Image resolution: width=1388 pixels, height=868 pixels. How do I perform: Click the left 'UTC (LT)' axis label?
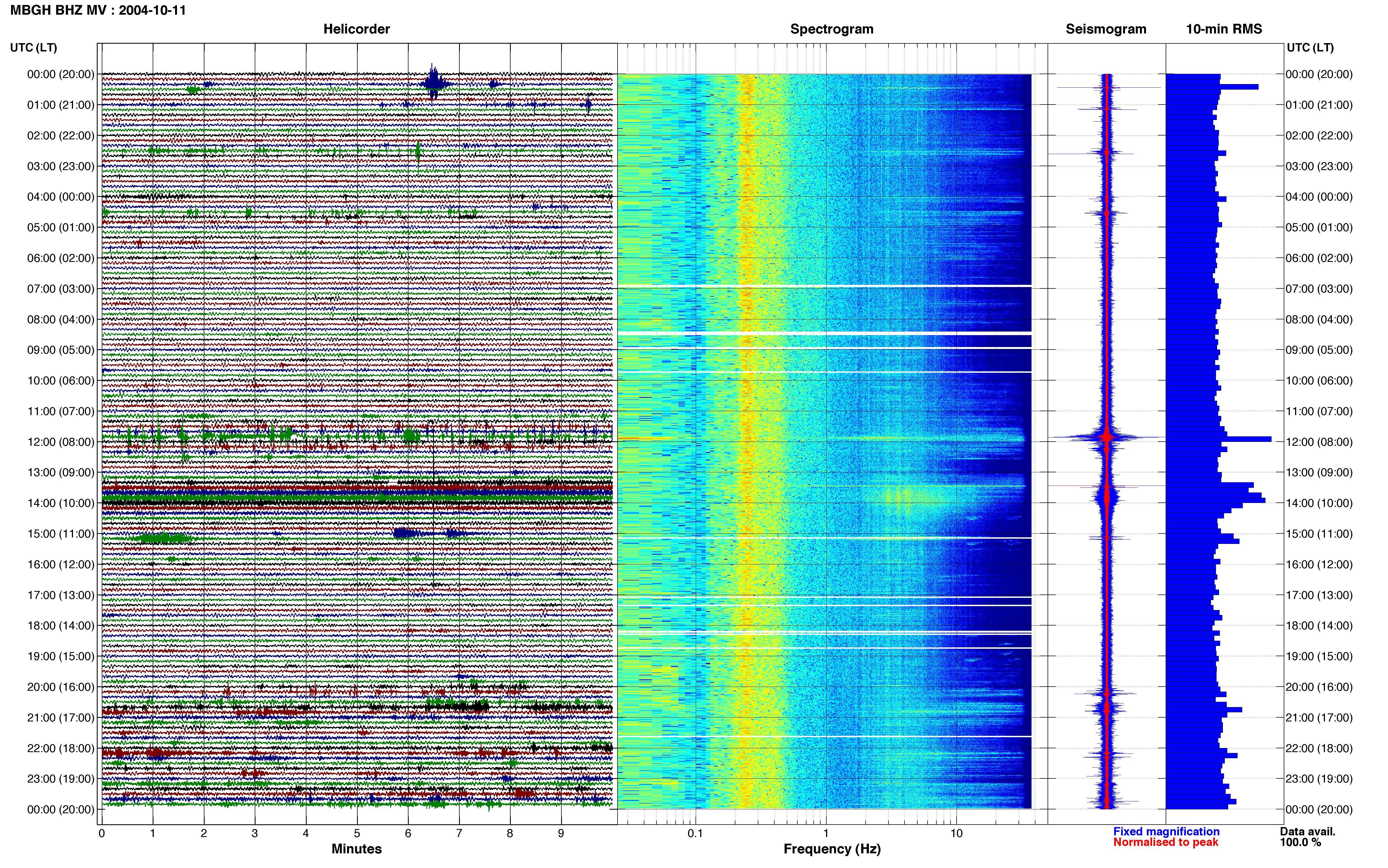[34, 48]
